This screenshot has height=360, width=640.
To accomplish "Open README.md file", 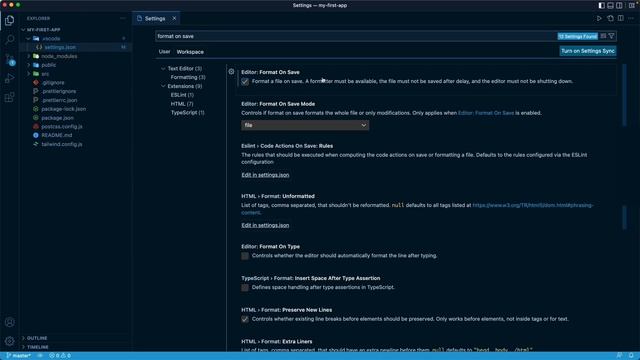I will [56, 135].
